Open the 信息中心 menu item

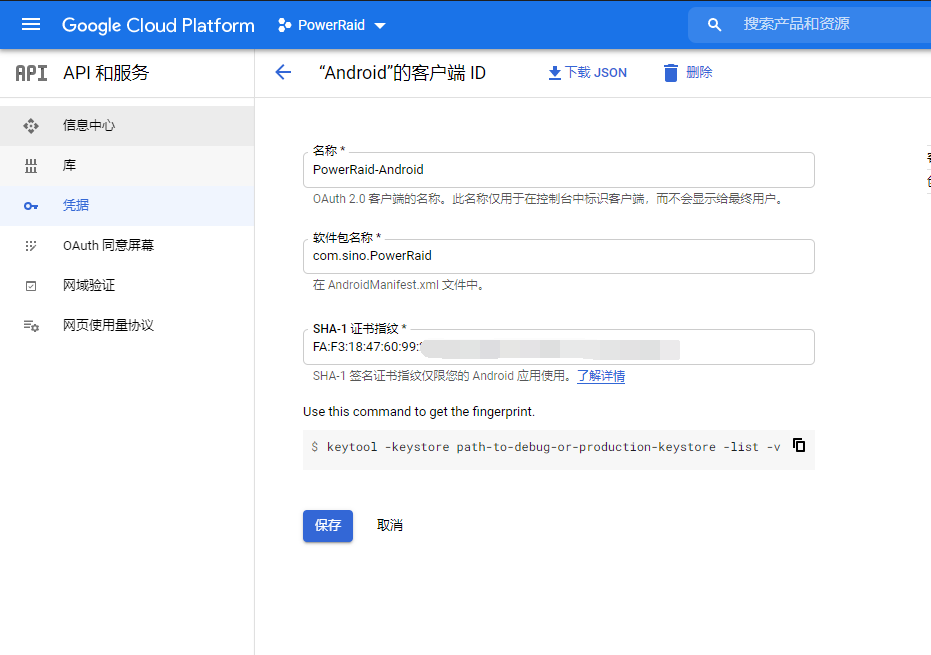[127, 126]
